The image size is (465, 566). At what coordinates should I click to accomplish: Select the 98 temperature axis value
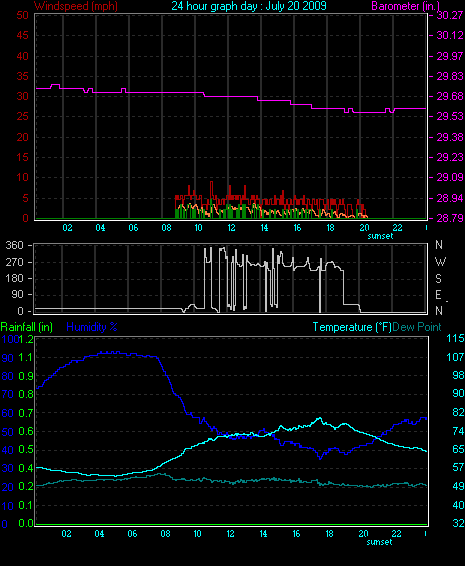point(458,376)
